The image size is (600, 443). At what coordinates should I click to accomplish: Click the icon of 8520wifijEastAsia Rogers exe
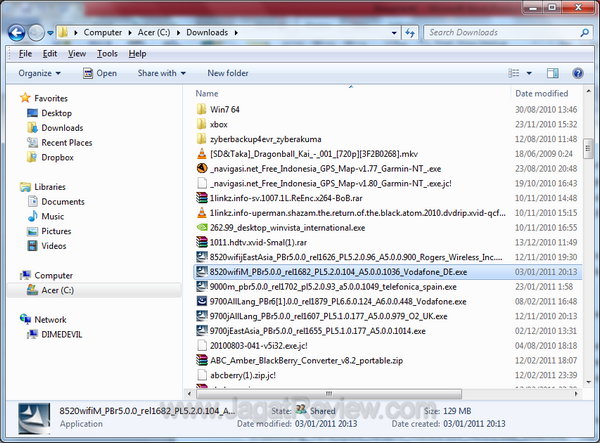coord(202,257)
